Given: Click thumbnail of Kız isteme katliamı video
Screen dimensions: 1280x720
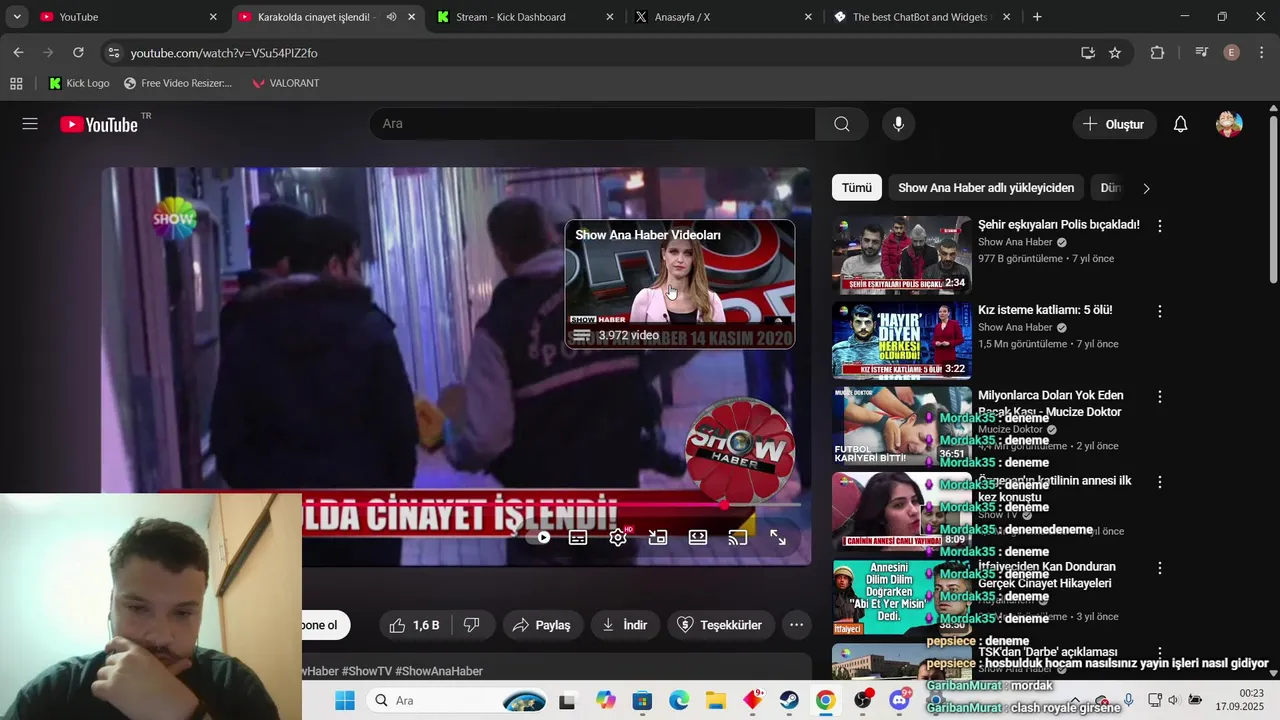Looking at the screenshot, I should (902, 340).
